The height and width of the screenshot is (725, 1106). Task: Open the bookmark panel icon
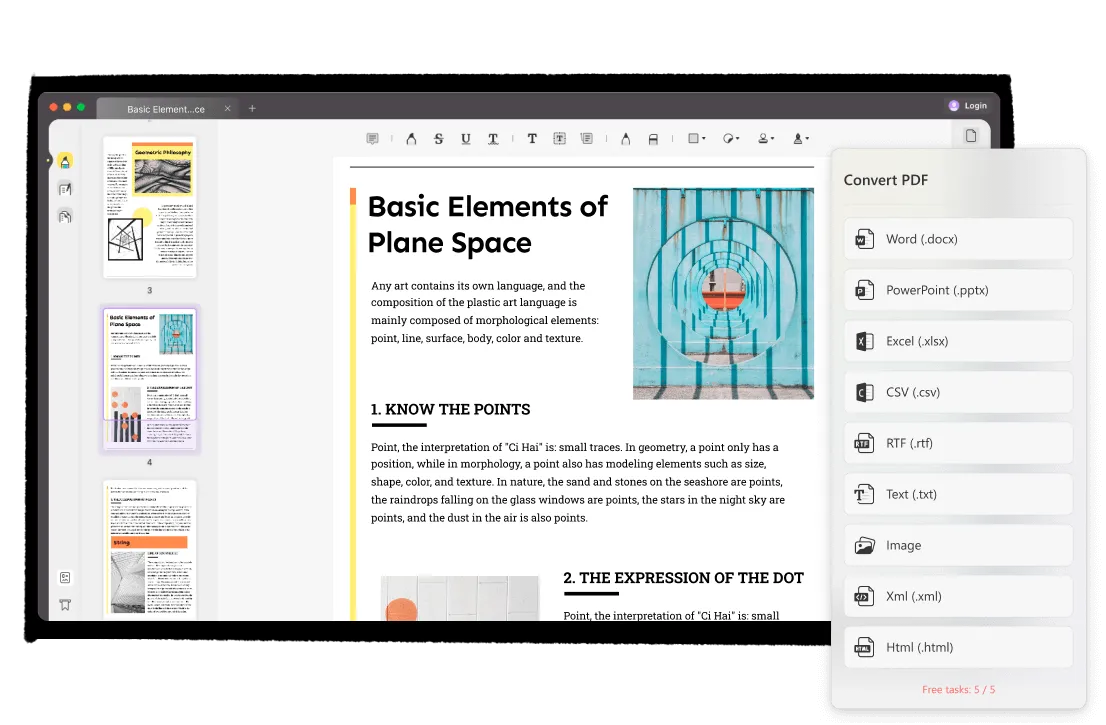click(65, 604)
